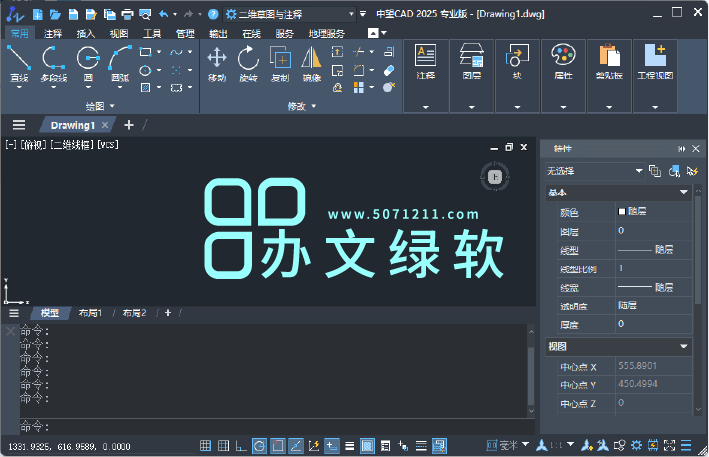Viewport: 709px width, 457px height.
Task: Toggle object snap in status bar
Action: [278, 446]
